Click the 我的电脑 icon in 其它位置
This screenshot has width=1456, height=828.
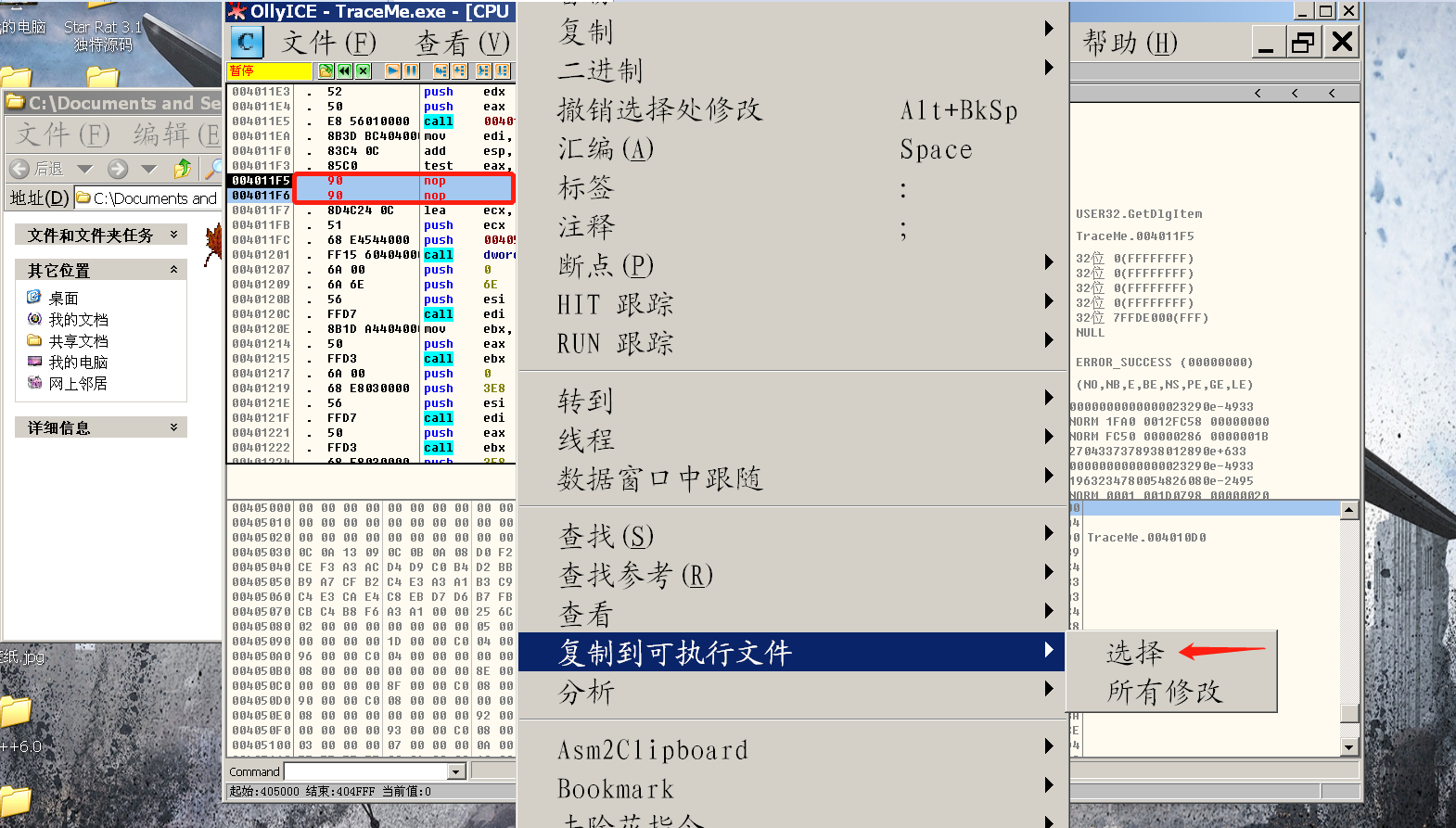point(34,362)
